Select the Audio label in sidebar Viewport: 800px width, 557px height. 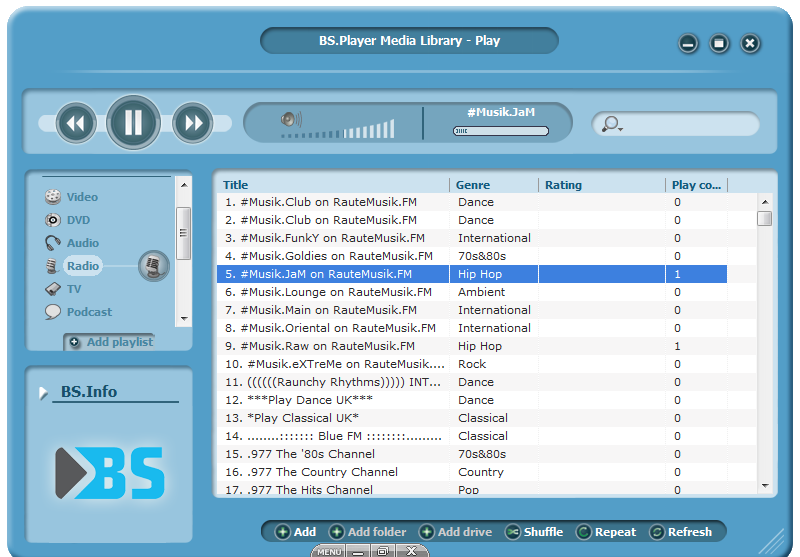click(83, 243)
